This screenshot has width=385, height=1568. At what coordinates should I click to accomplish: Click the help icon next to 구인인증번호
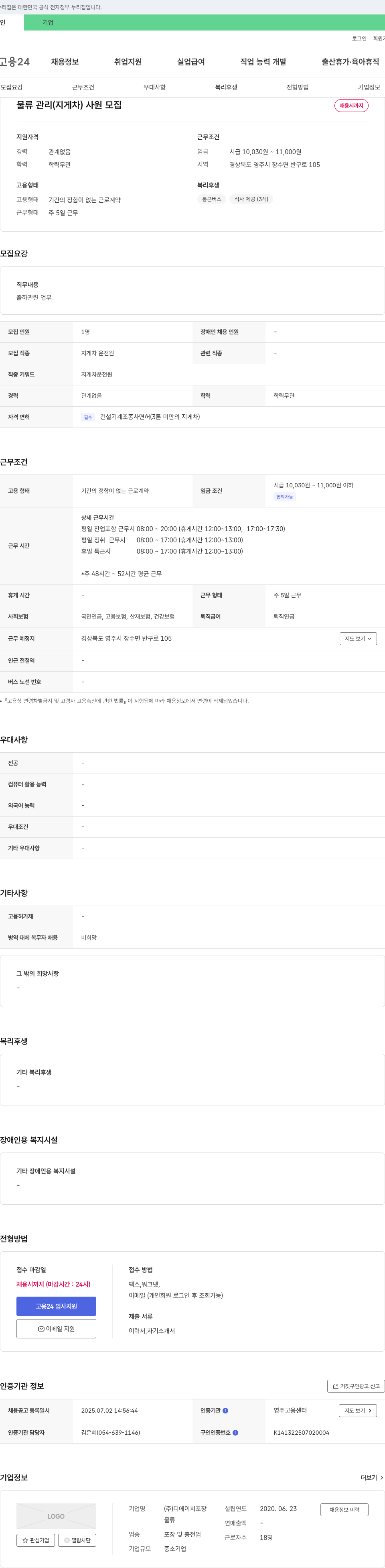click(235, 1432)
